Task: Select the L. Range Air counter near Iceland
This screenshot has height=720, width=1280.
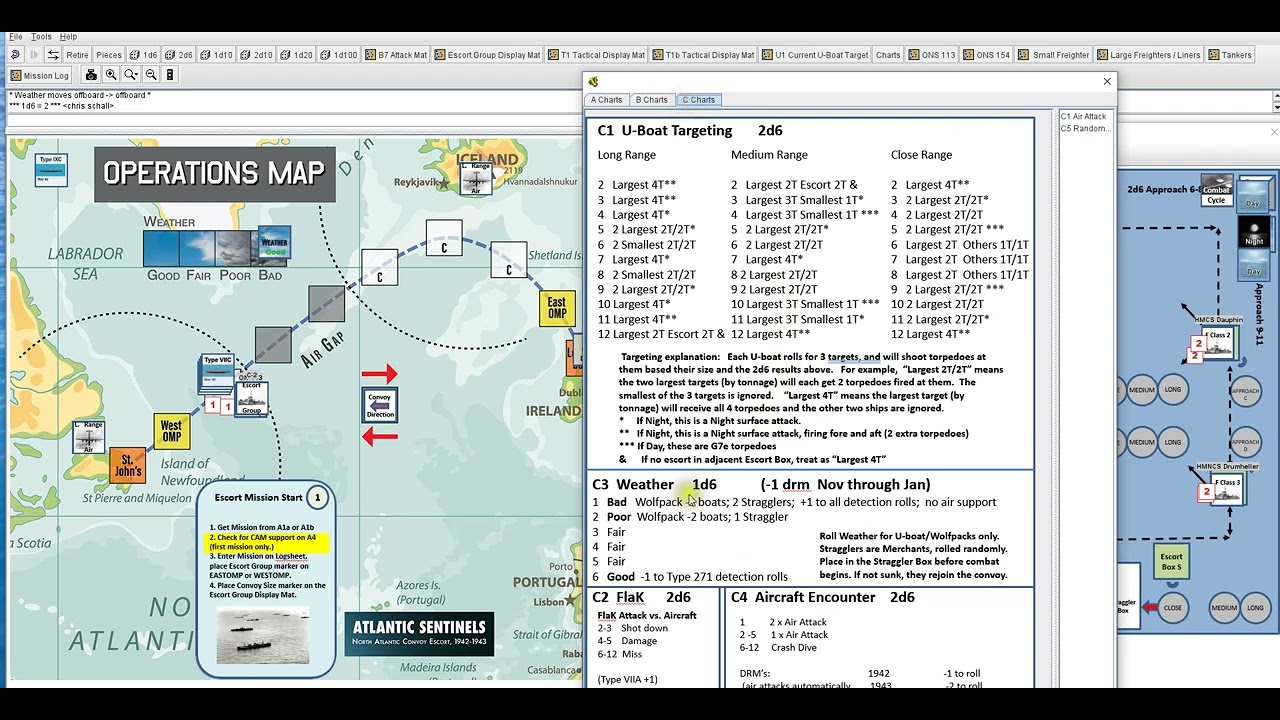Action: tap(476, 179)
